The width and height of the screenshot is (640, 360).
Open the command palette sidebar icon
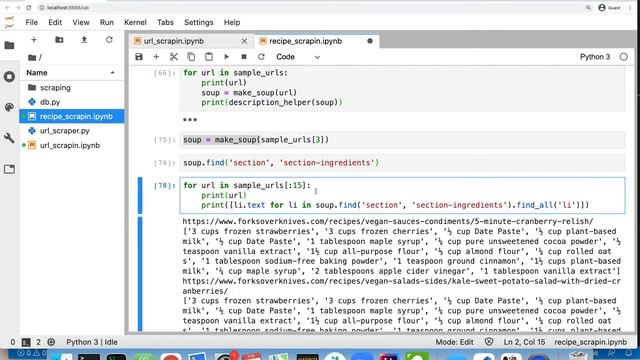tap(9, 107)
